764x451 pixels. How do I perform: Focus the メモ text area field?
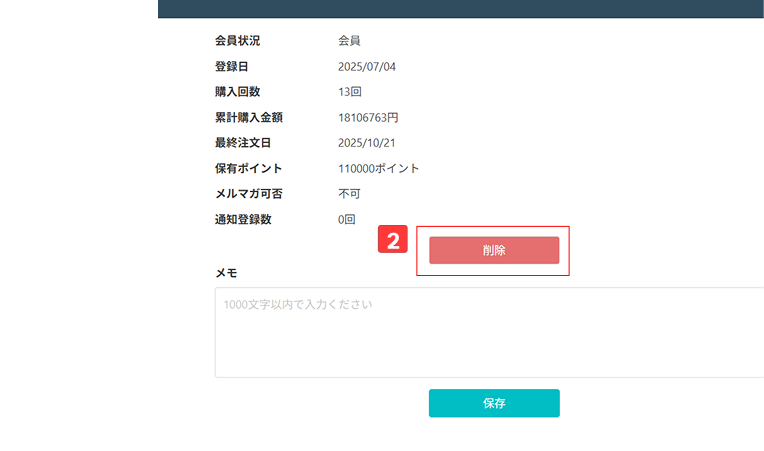click(x=490, y=332)
